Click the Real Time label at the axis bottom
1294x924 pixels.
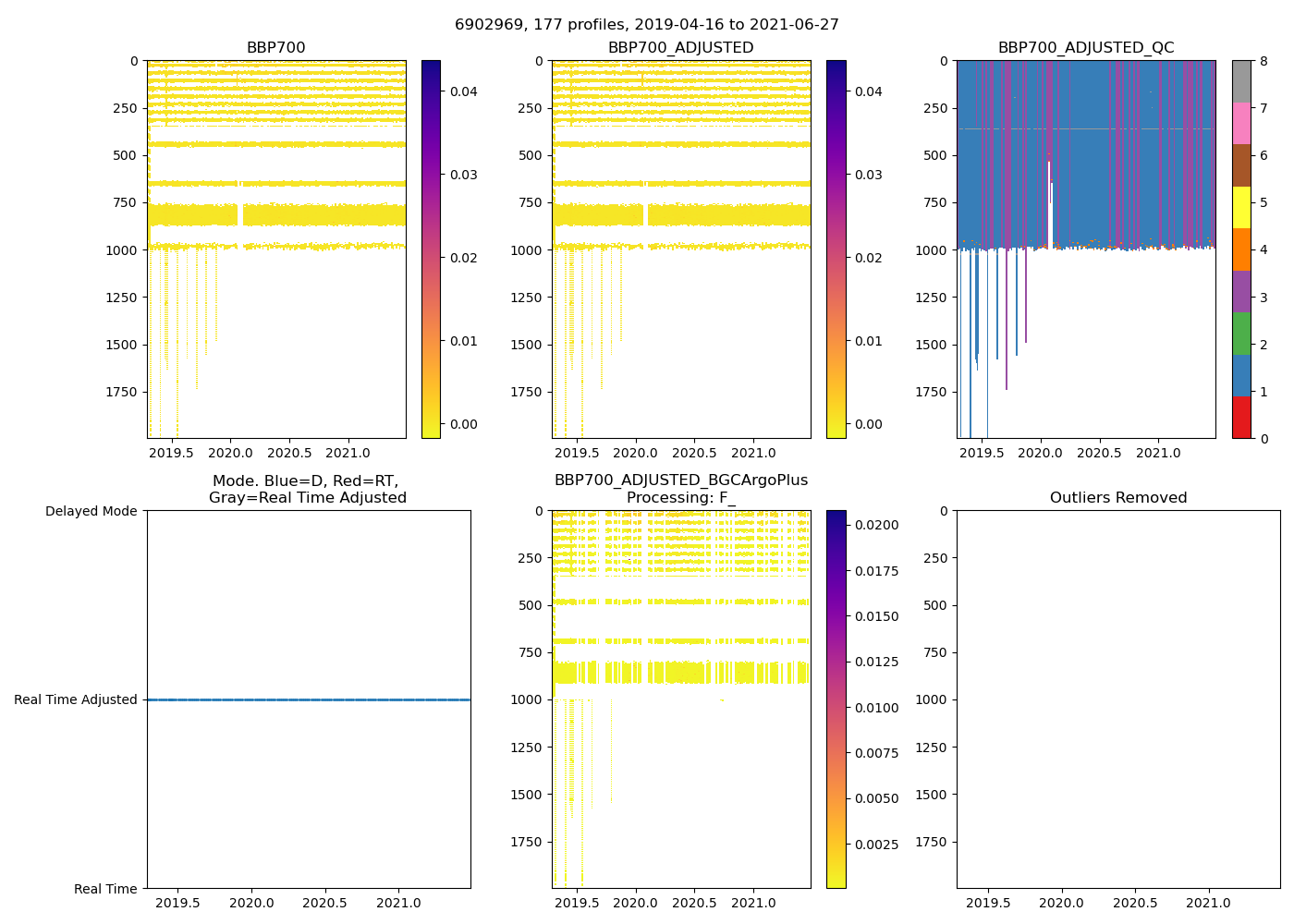105,889
